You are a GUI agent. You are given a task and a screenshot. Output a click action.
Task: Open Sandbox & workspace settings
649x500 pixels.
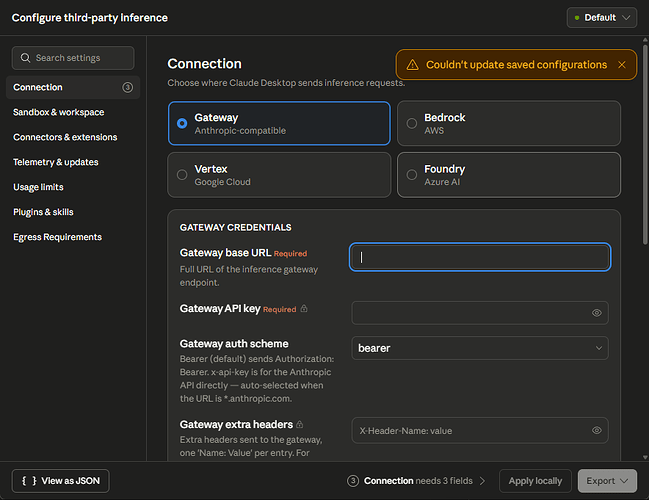pyautogui.click(x=58, y=112)
